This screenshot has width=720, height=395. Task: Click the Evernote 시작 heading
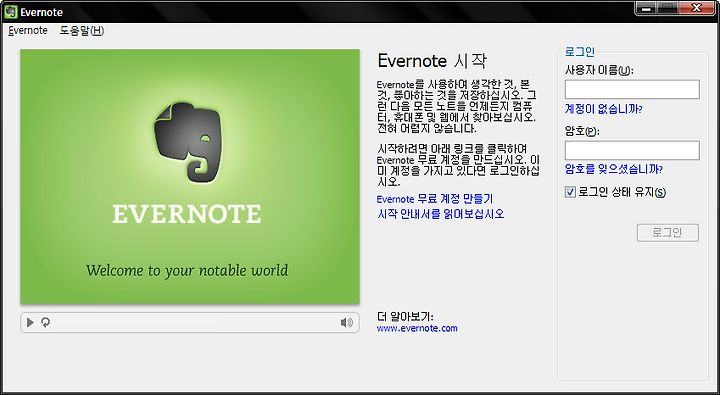click(432, 61)
